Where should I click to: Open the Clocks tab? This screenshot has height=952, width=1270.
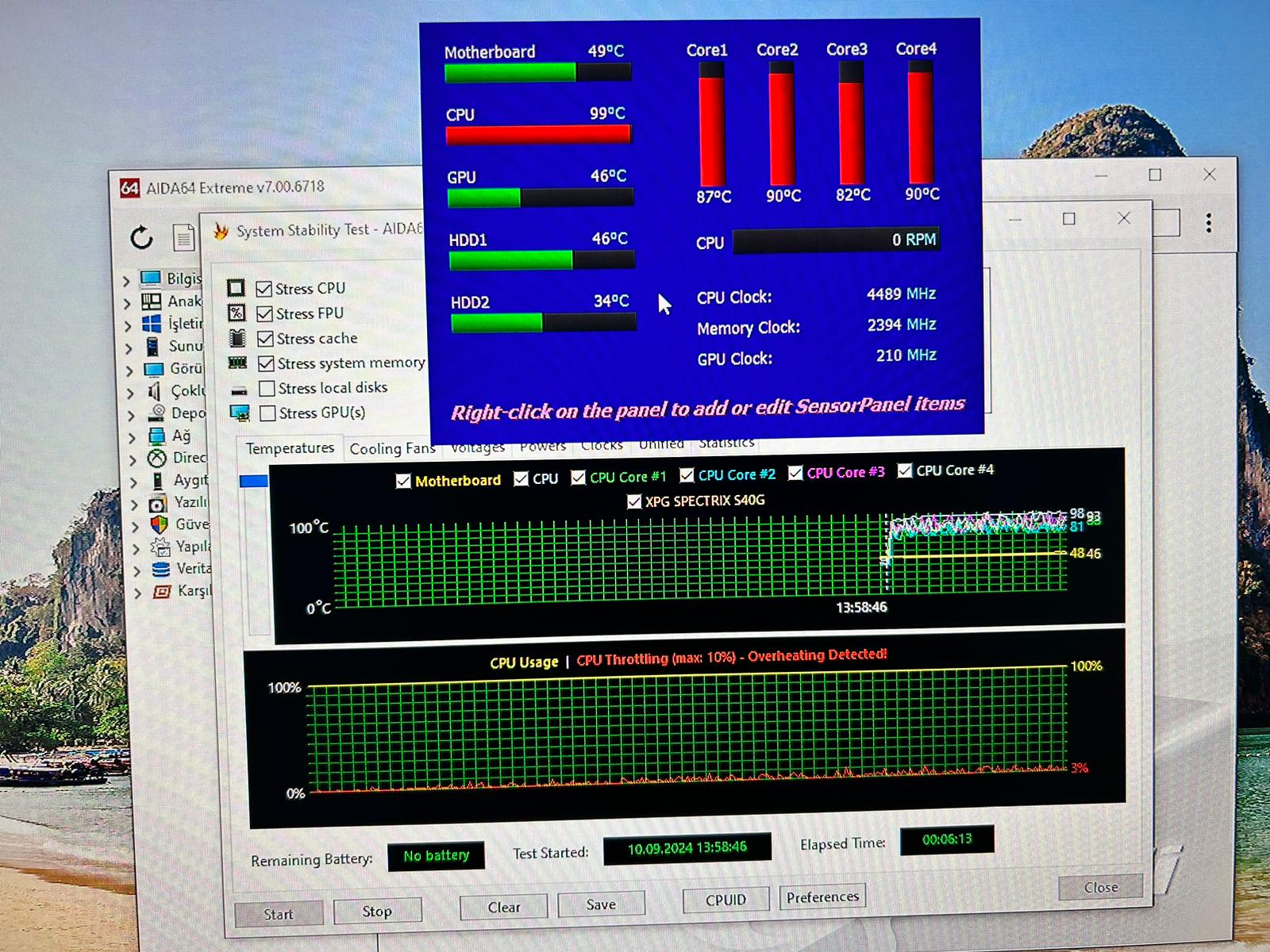coord(602,445)
